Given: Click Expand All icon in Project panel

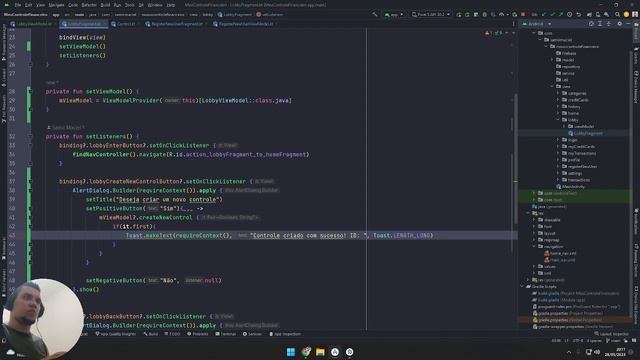Looking at the screenshot, I should point(600,24).
